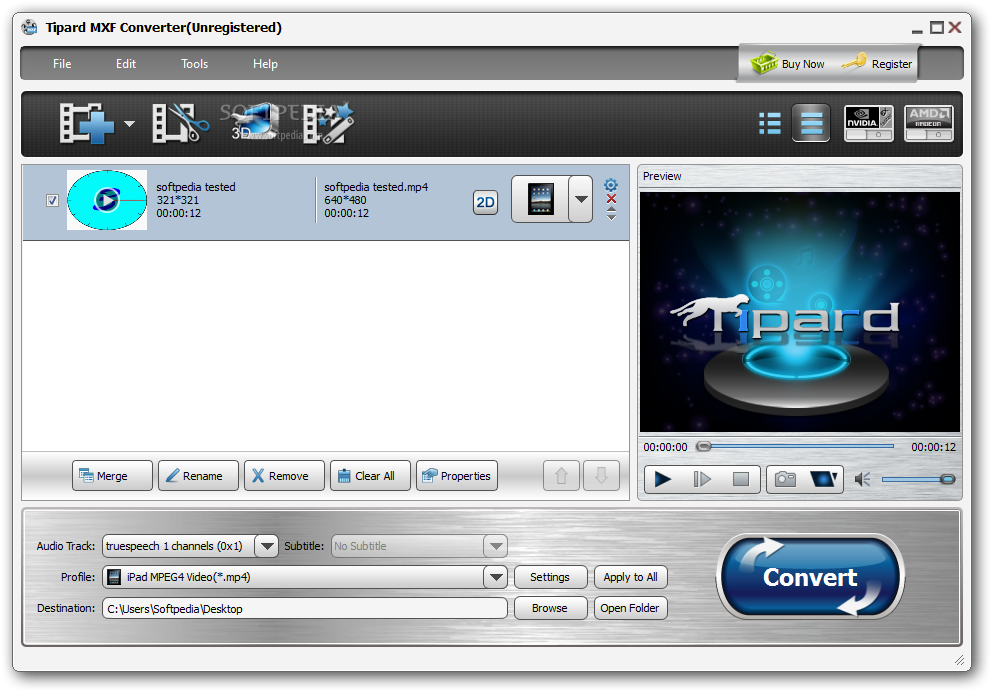Image resolution: width=992 pixels, height=692 pixels.
Task: Click the window resize grip corner
Action: [x=960, y=660]
